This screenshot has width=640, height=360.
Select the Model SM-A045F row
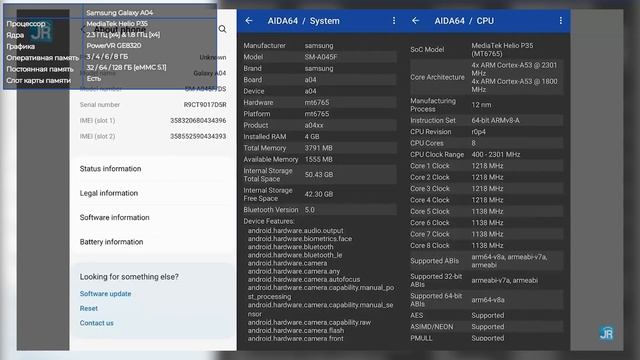tap(320, 57)
